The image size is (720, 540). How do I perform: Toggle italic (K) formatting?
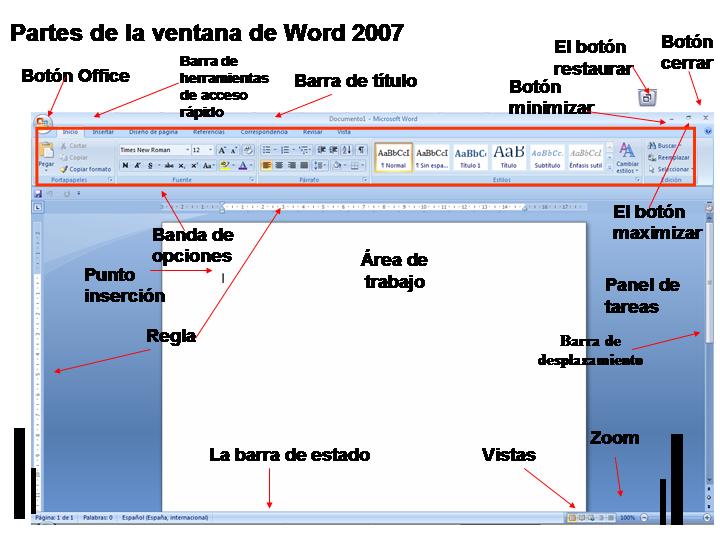coord(137,166)
